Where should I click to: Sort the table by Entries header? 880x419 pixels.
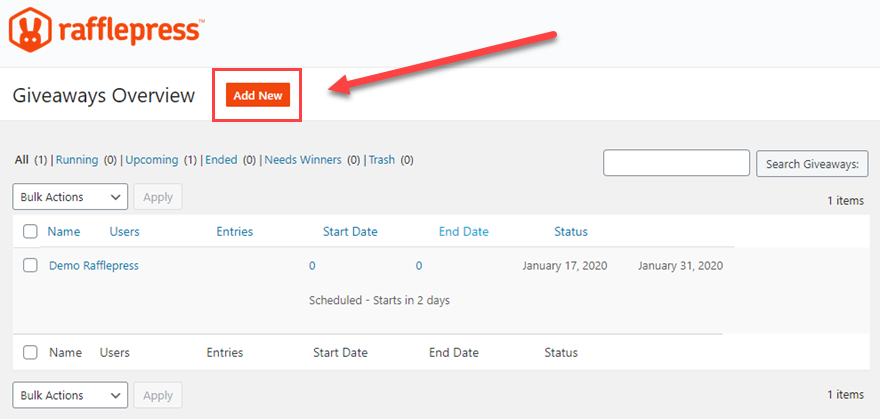click(x=235, y=232)
